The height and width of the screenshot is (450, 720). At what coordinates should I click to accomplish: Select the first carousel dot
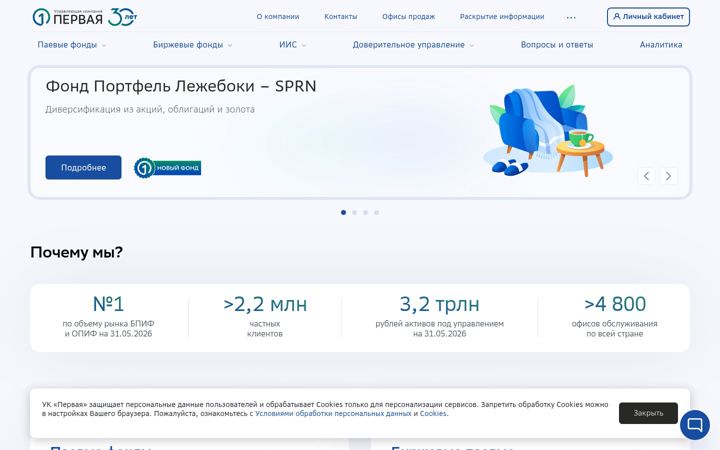[343, 213]
